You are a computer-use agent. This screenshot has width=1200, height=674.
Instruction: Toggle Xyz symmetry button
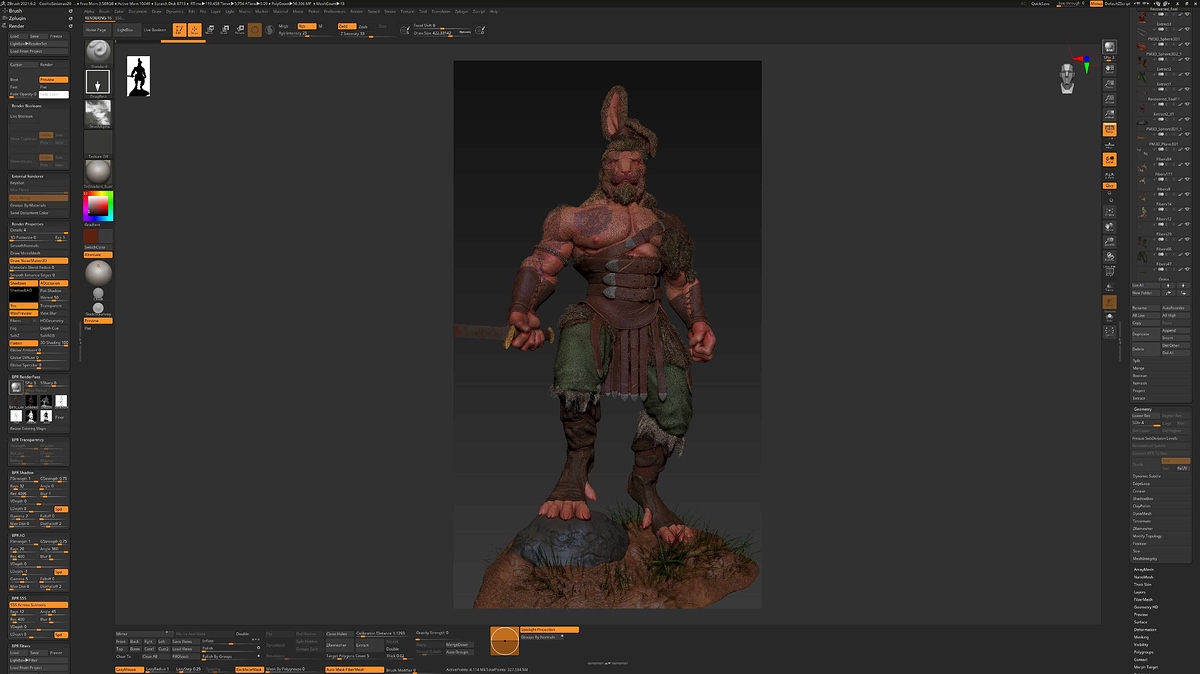click(x=1109, y=186)
